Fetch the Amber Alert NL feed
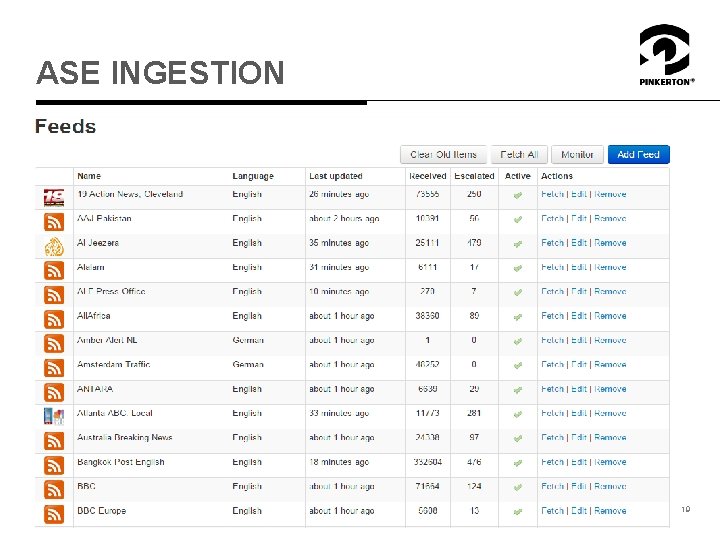 (x=552, y=340)
